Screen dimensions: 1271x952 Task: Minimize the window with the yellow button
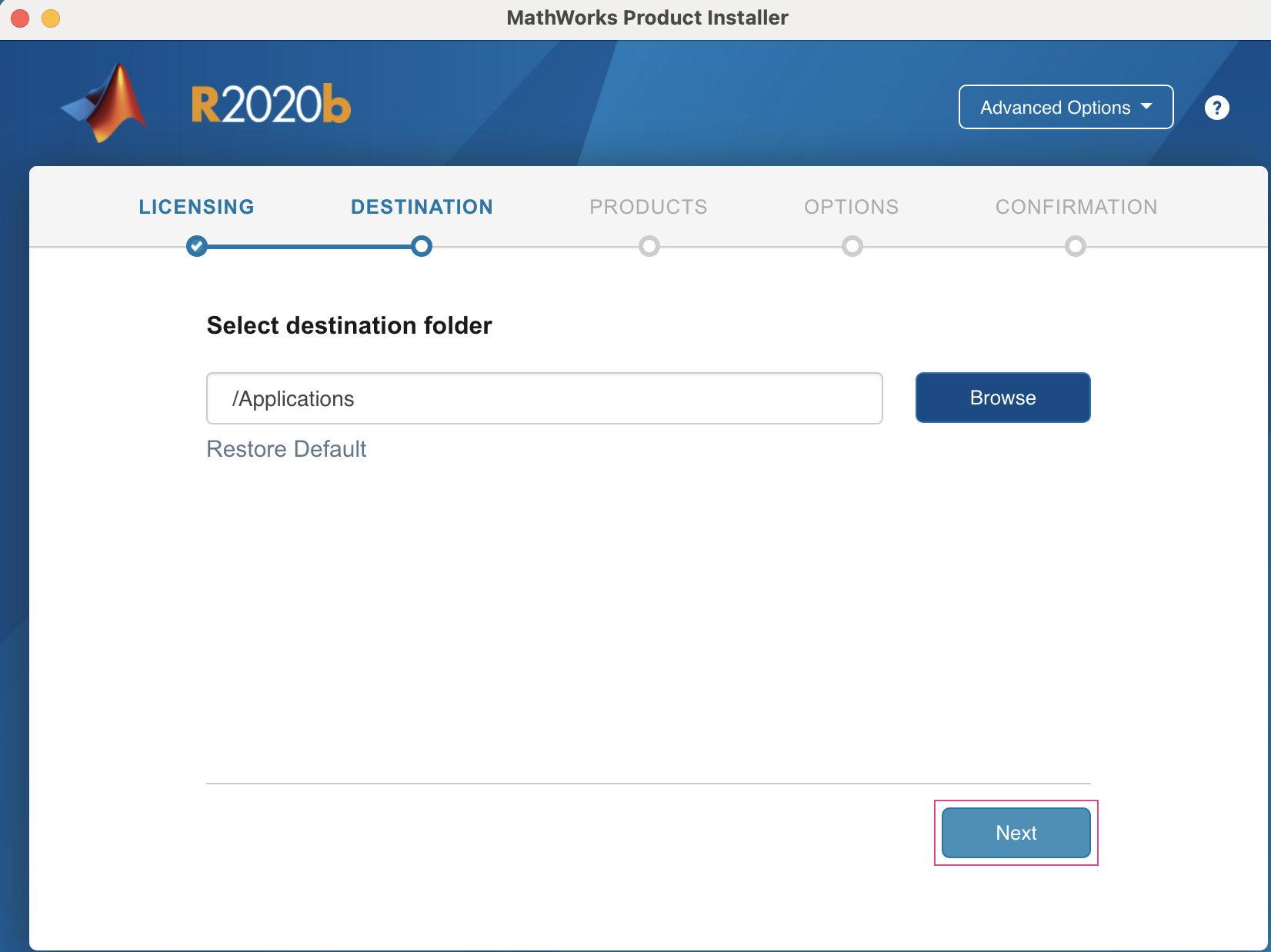51,18
